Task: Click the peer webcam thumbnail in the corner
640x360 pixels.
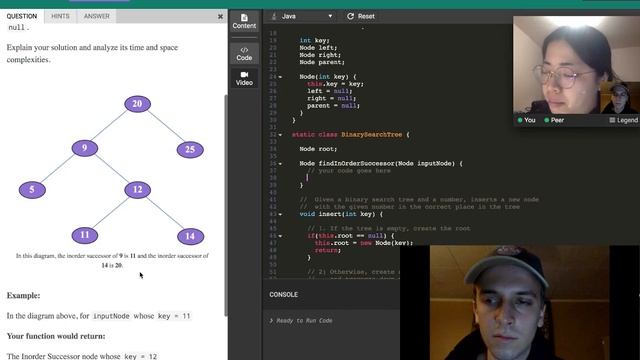Action: (620, 98)
